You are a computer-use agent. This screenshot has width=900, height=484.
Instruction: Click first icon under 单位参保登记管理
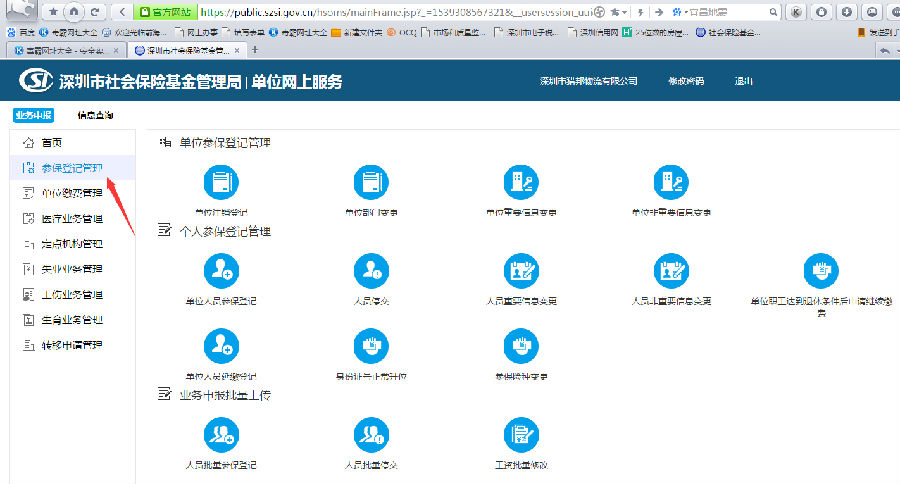[x=220, y=182]
